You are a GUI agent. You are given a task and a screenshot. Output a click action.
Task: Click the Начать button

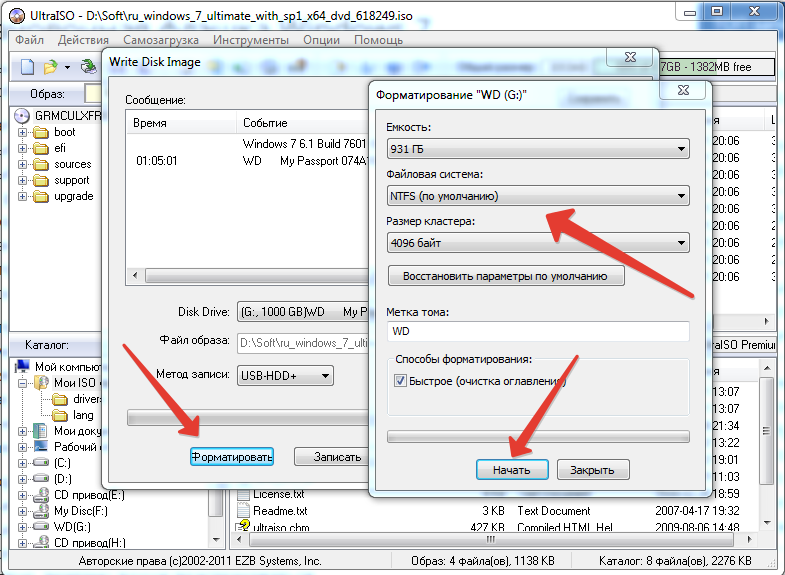[x=512, y=469]
